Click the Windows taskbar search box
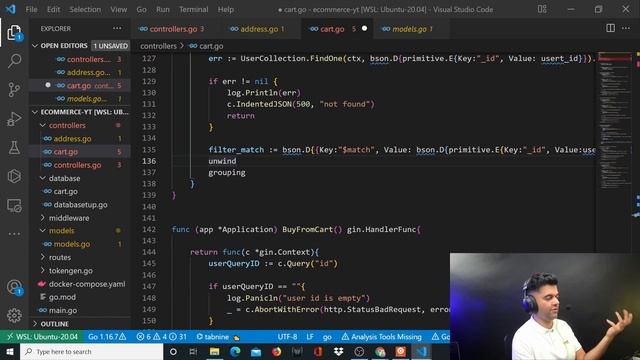 click(91, 351)
